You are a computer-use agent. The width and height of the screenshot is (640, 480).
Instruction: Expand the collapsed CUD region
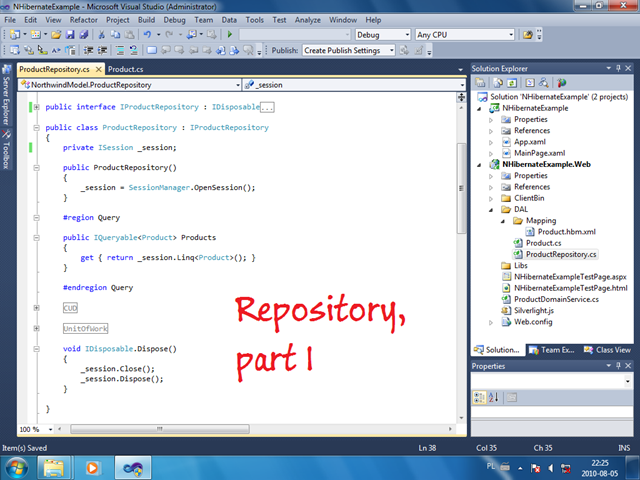(36, 308)
